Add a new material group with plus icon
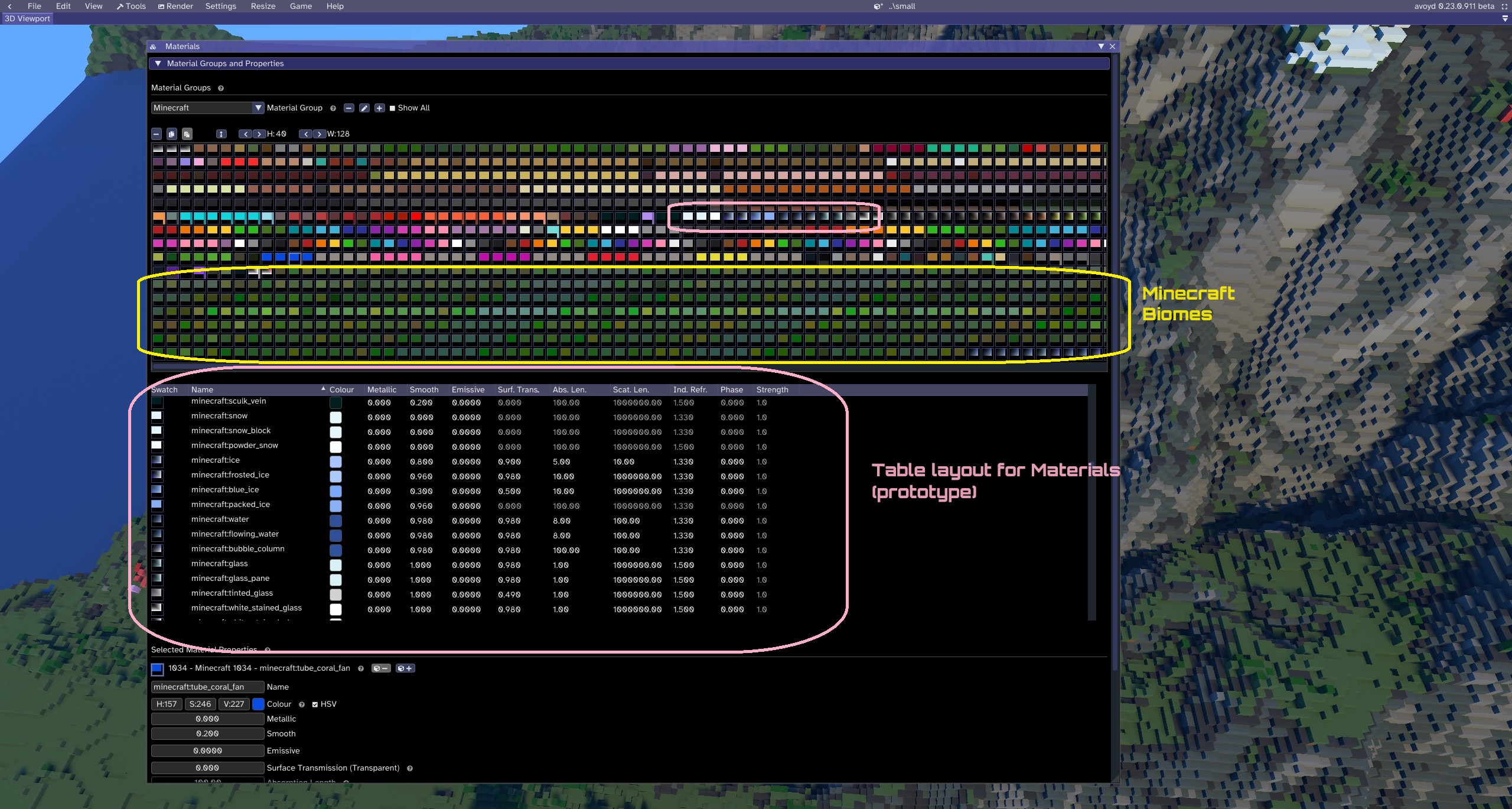1512x809 pixels. [x=379, y=108]
